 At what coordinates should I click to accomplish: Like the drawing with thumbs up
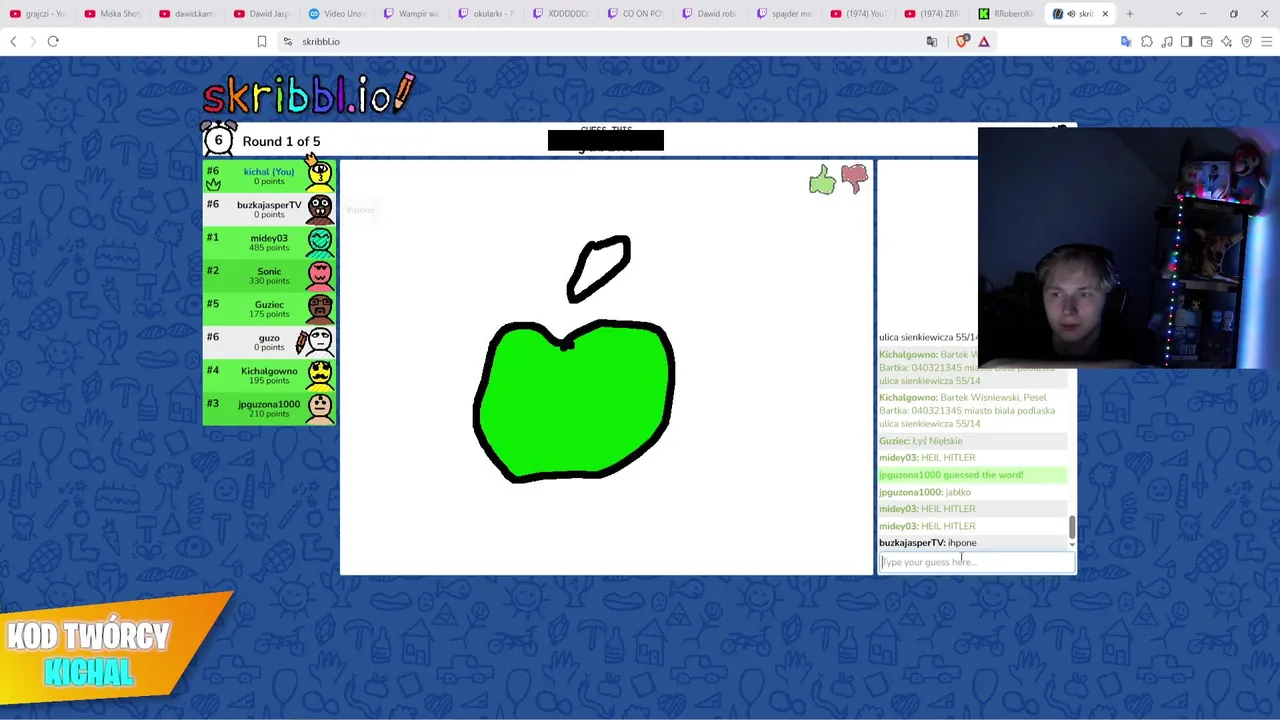pos(822,180)
